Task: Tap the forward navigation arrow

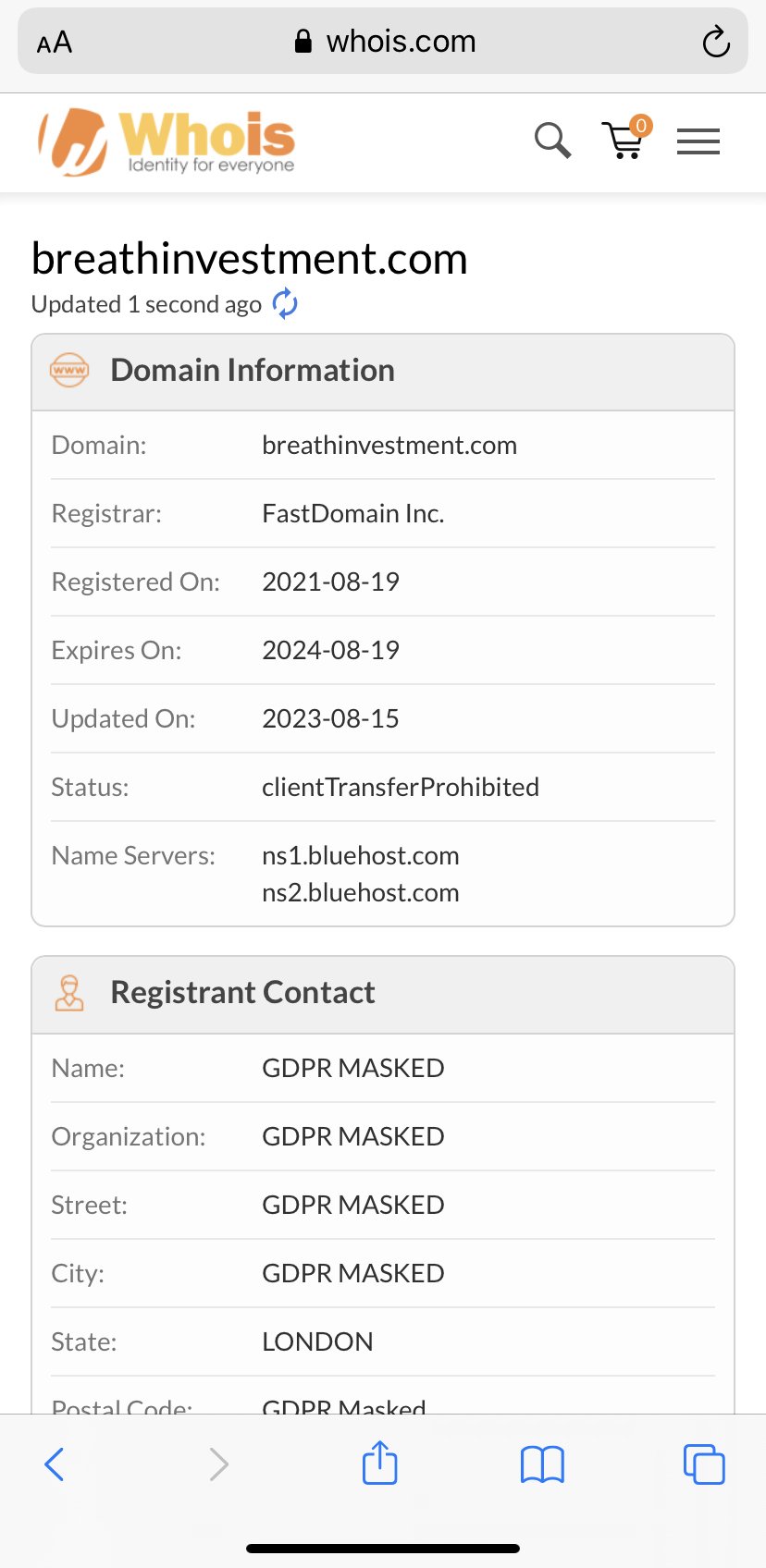Action: coord(218,1464)
